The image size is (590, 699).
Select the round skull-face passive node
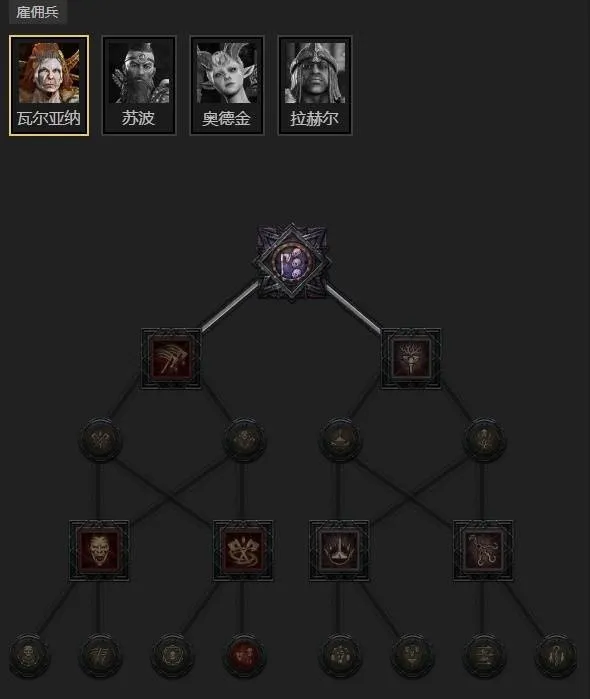click(29, 656)
